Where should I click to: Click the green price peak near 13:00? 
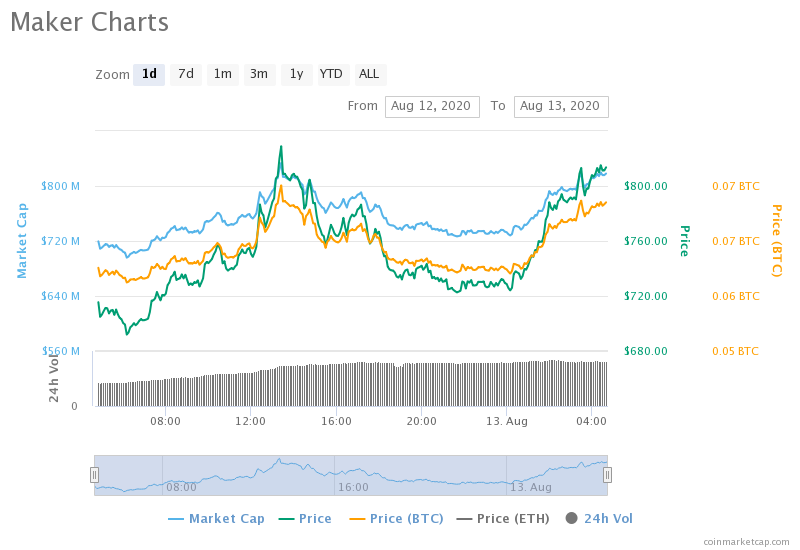coord(281,149)
